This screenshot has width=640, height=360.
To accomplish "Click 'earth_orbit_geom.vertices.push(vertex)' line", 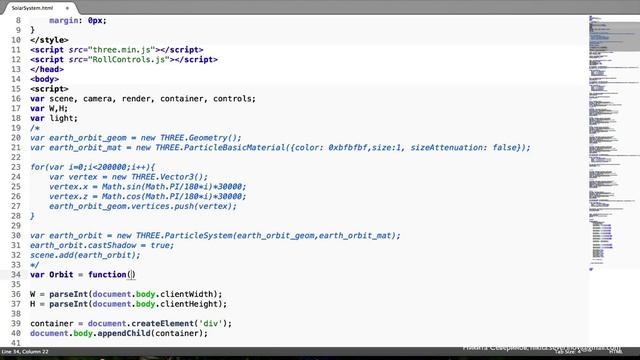I will click(x=143, y=207).
